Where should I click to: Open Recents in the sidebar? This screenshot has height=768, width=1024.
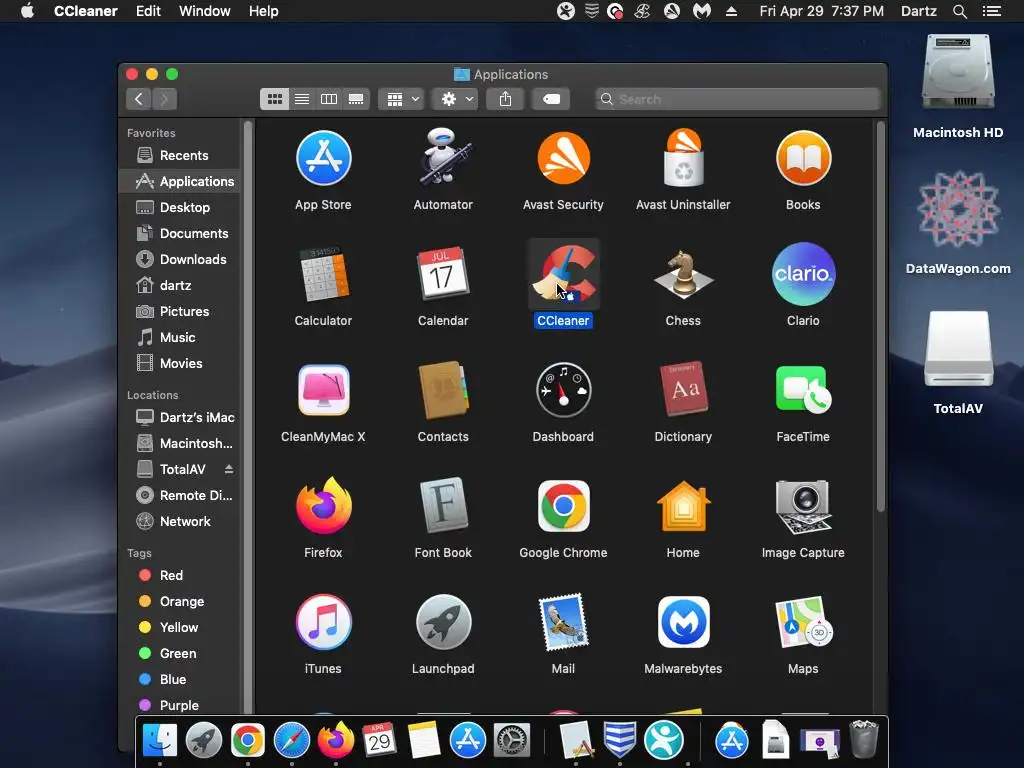coord(180,155)
